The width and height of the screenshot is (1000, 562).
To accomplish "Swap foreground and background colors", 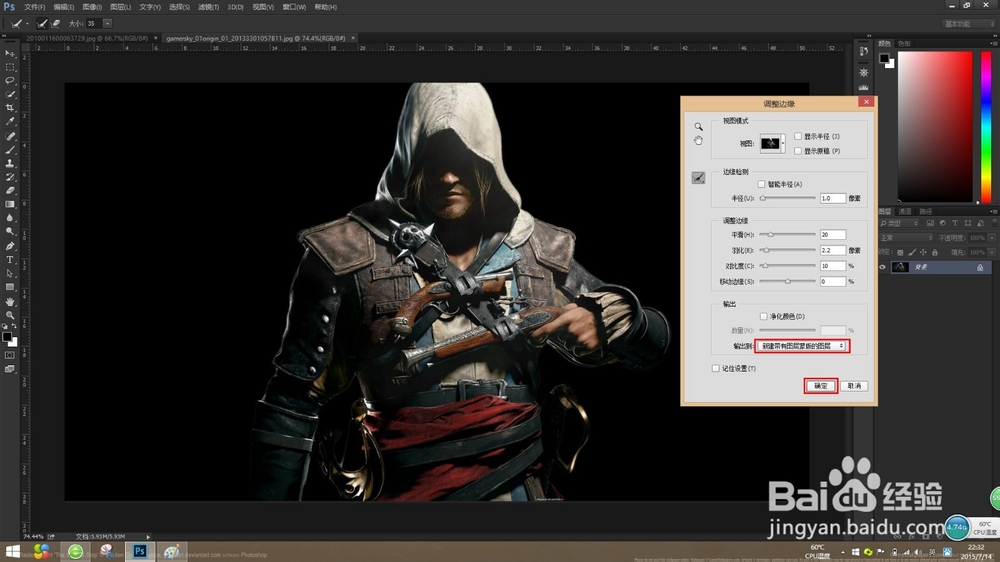I will pos(14,327).
